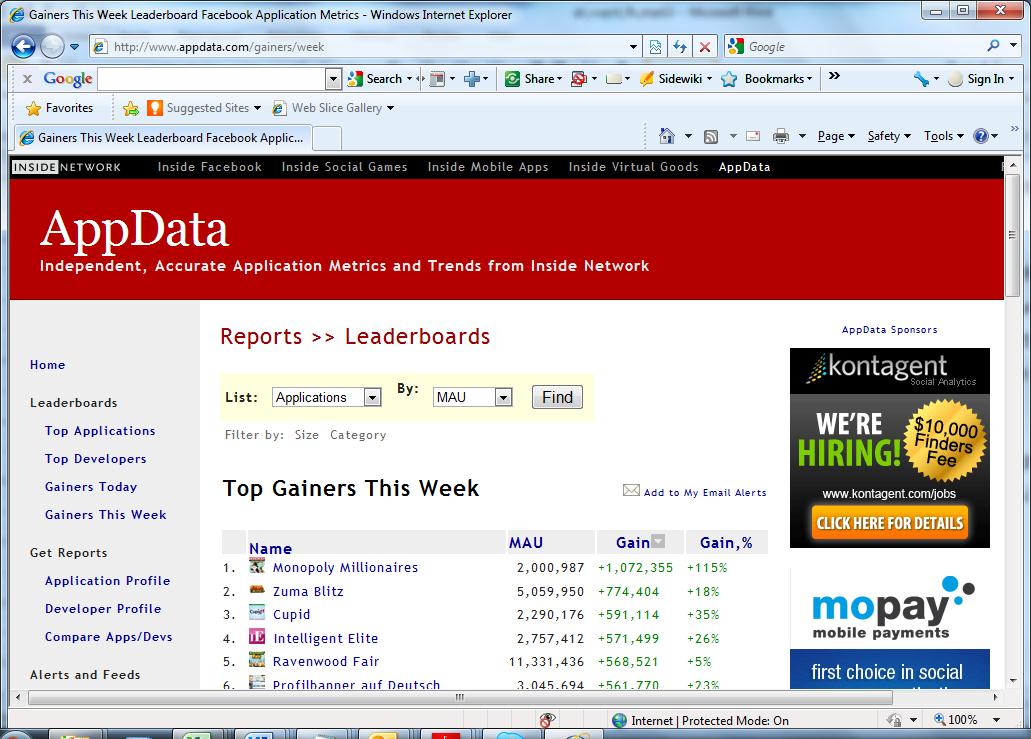Expand the zoom level dropdown at 100%
This screenshot has height=739, width=1031.
pos(996,720)
